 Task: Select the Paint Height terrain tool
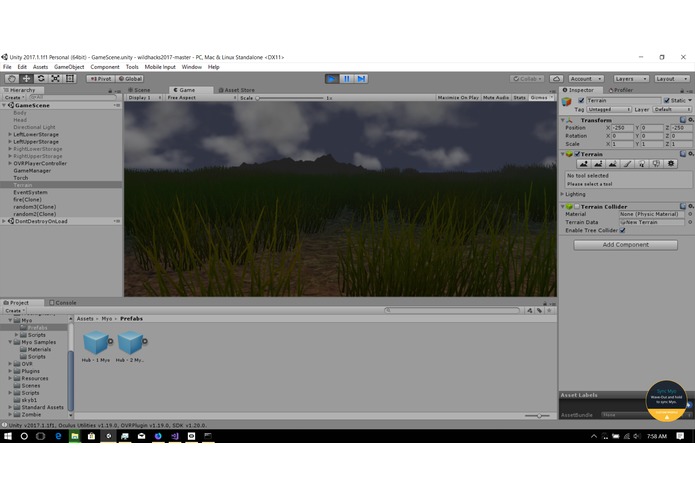598,164
